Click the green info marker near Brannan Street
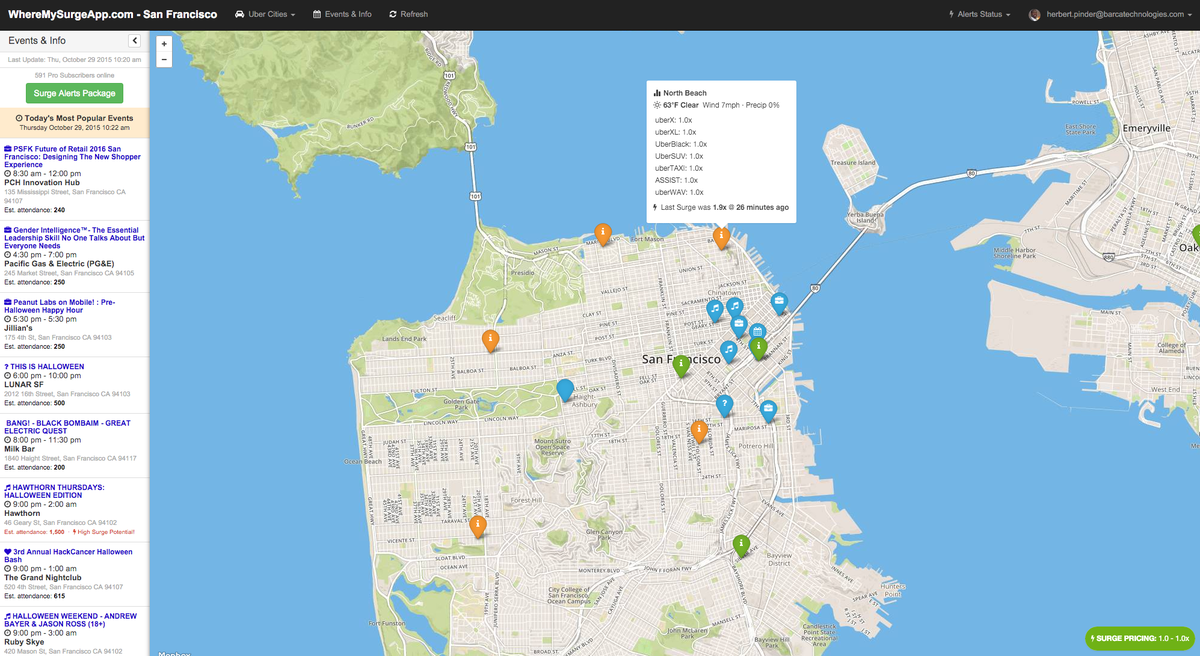The height and width of the screenshot is (656, 1200). point(758,348)
